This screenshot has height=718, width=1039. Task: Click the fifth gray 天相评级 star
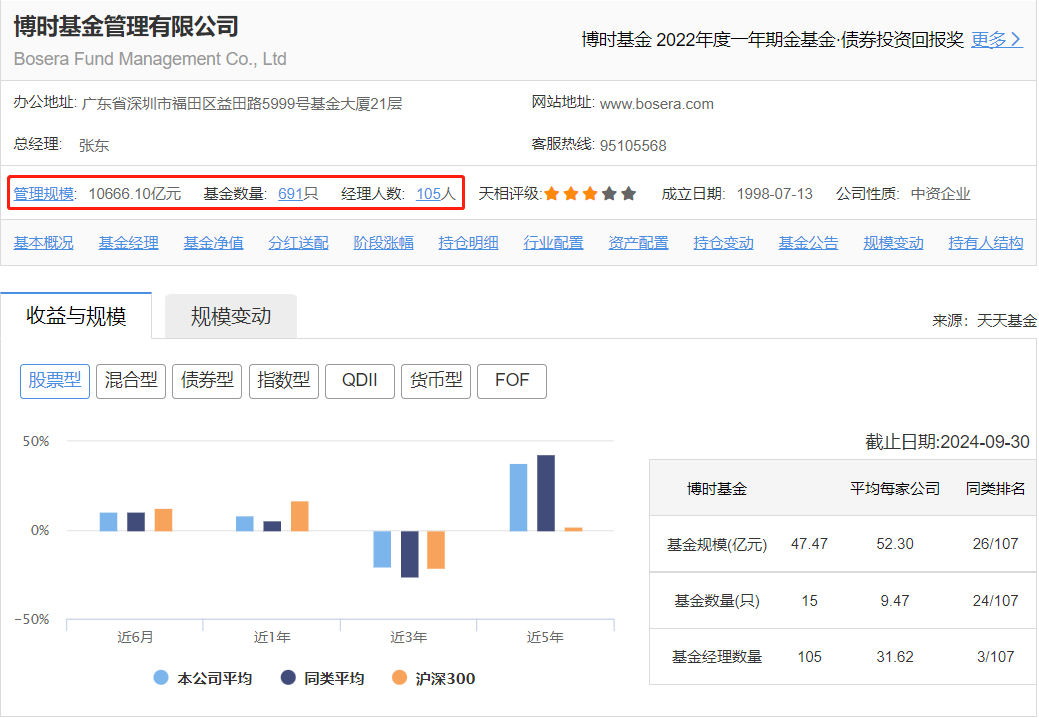coord(629,193)
